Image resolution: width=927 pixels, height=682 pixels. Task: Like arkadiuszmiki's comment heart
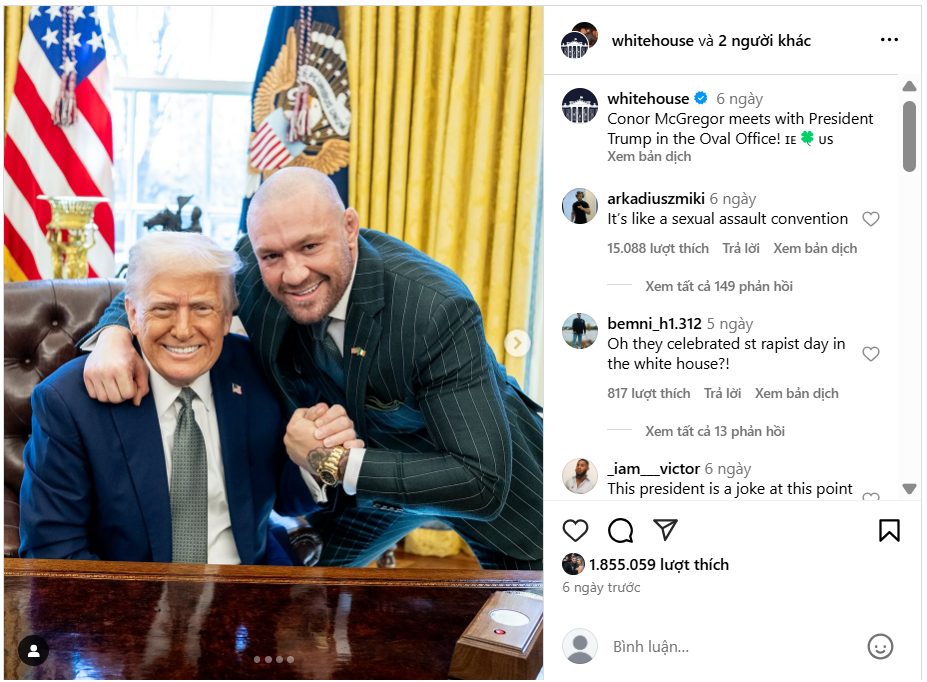point(870,219)
